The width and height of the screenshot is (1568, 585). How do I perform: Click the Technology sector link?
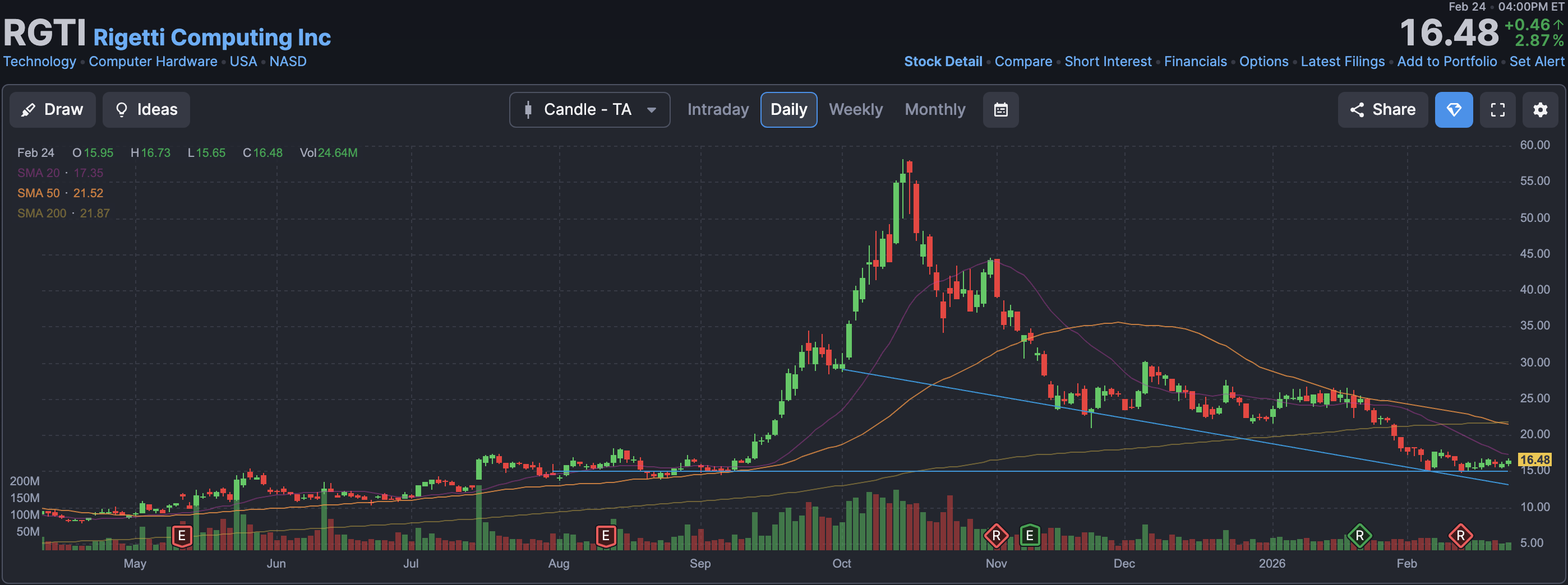[x=40, y=62]
